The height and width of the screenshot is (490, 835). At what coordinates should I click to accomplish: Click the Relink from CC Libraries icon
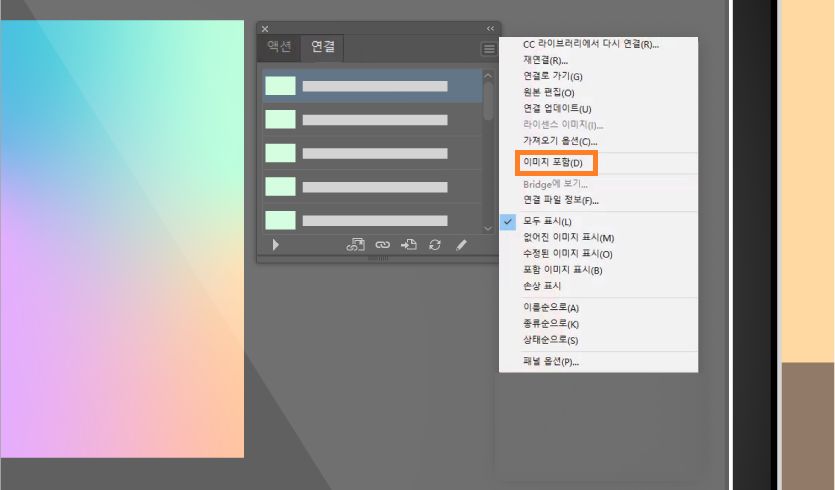click(355, 245)
